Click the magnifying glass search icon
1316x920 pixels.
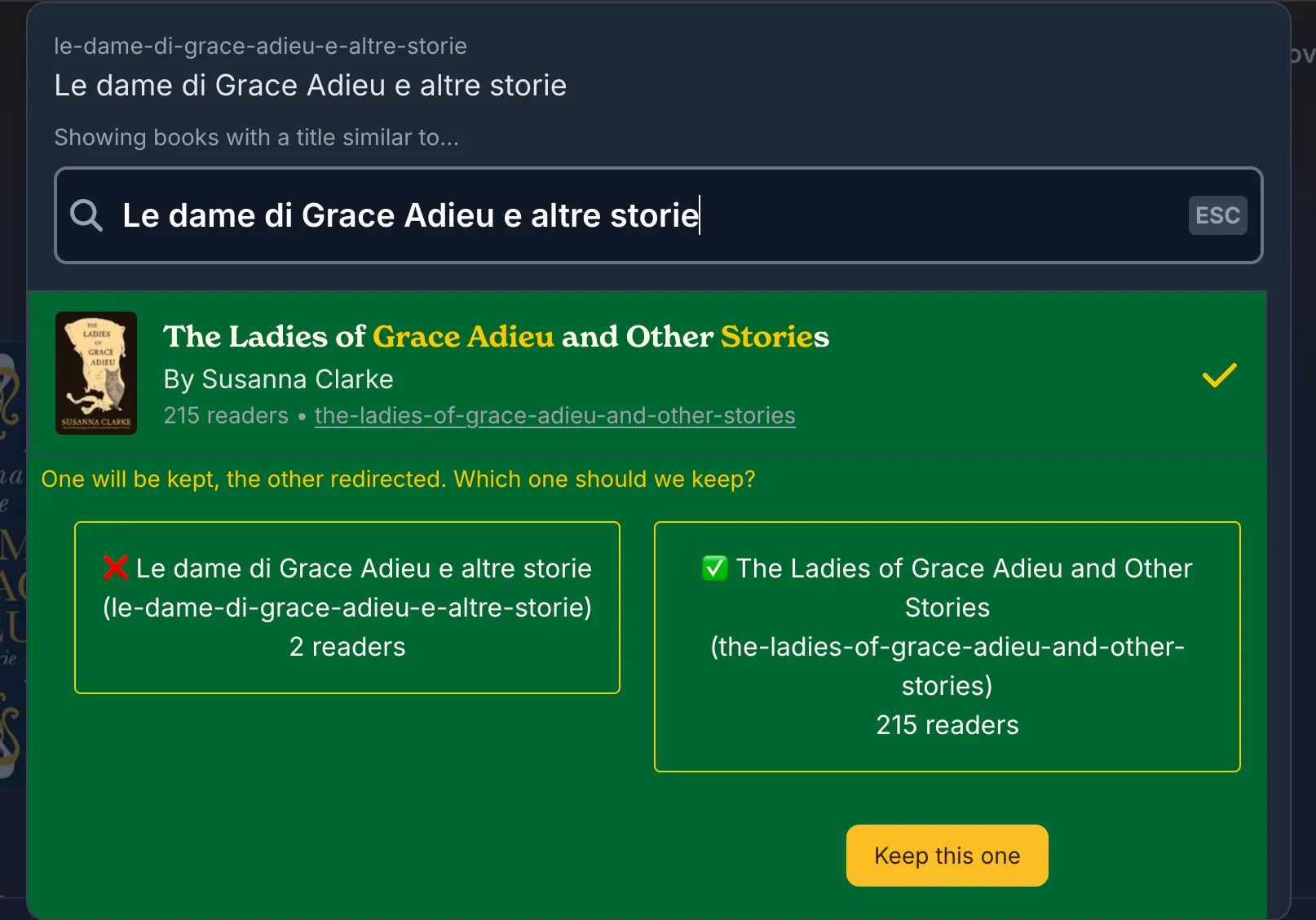[x=86, y=215]
